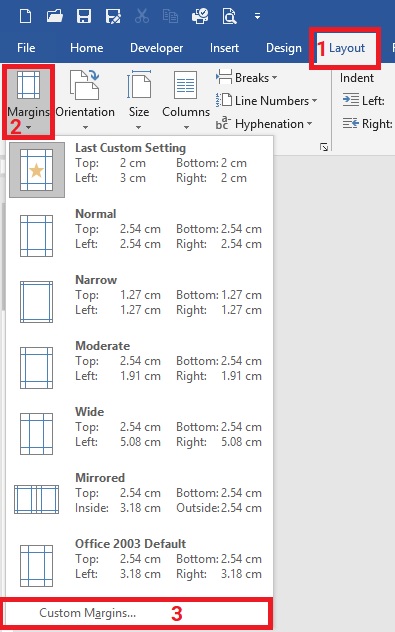Click the Save floppy disk icon
This screenshot has width=395, height=632.
(x=84, y=17)
